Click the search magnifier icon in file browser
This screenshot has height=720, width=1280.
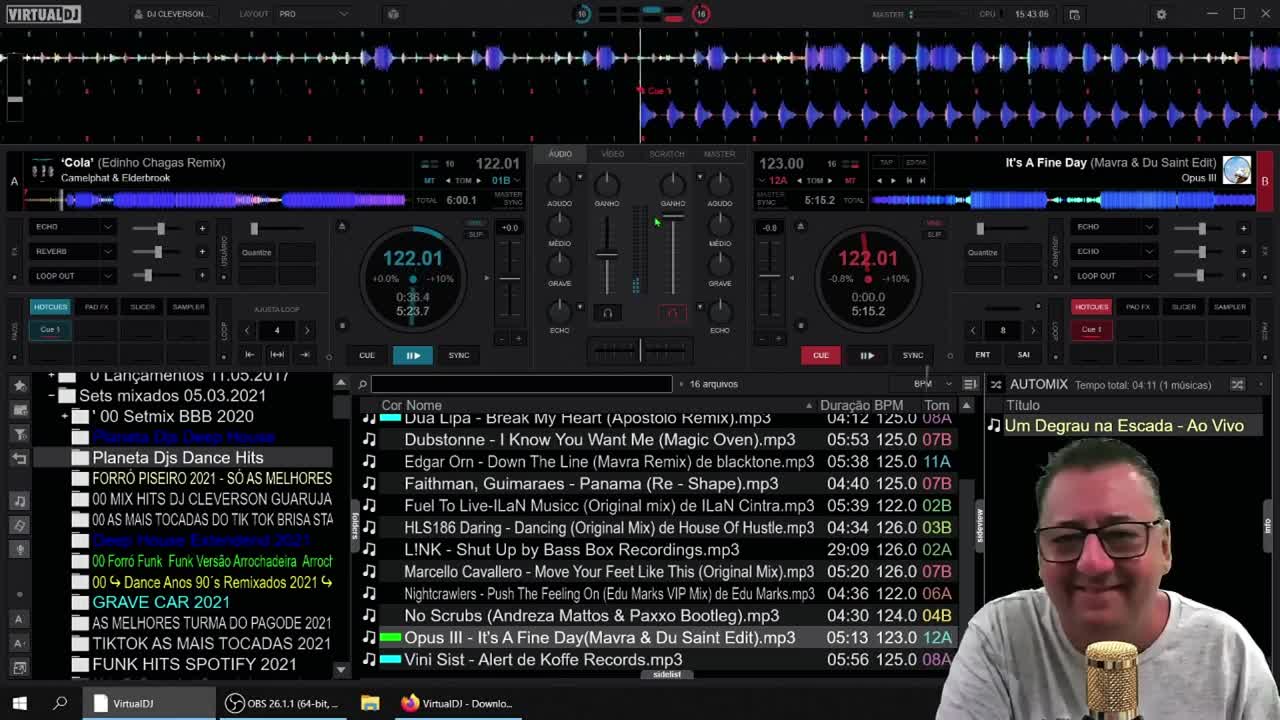[x=362, y=384]
